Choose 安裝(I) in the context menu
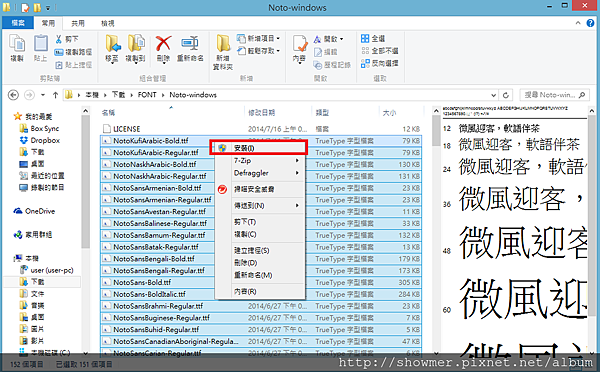 point(259,148)
